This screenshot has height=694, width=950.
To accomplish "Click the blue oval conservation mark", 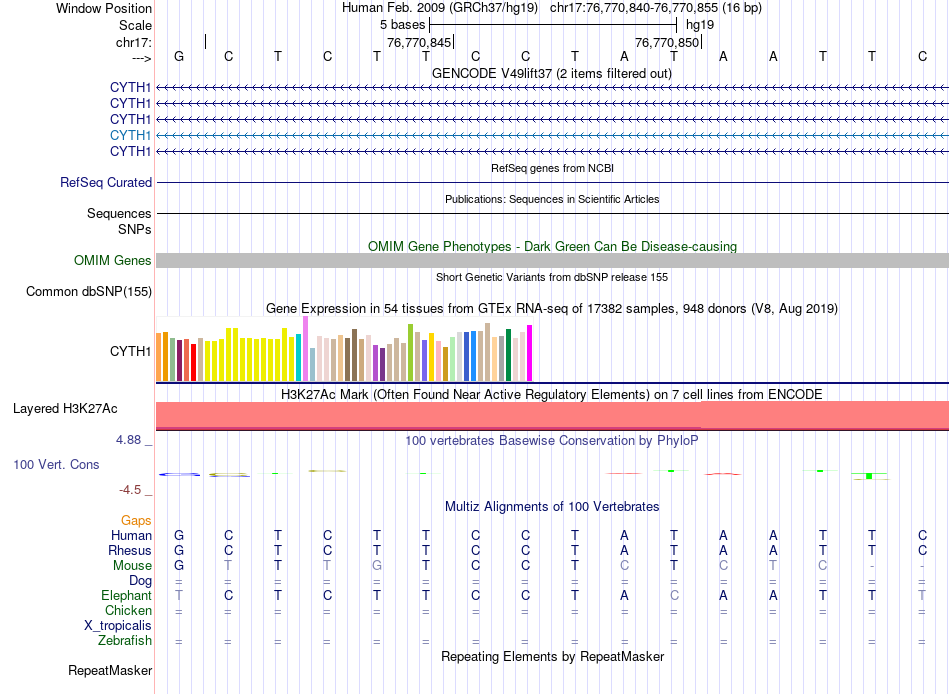I will coord(179,474).
